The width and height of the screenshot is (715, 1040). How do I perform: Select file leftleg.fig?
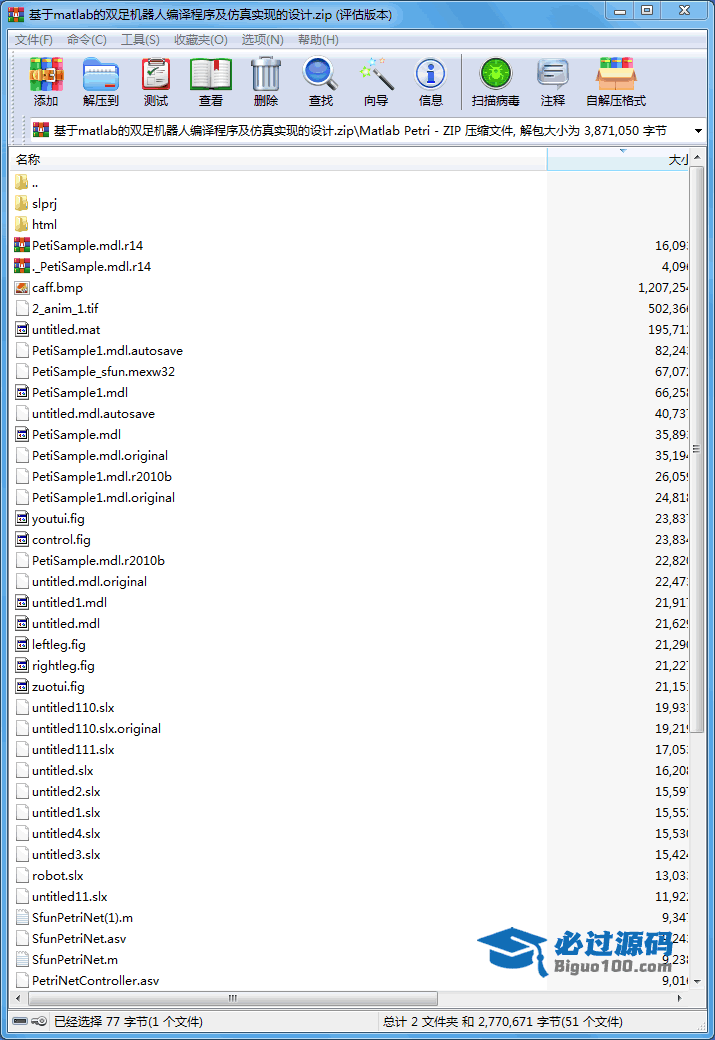tap(59, 645)
